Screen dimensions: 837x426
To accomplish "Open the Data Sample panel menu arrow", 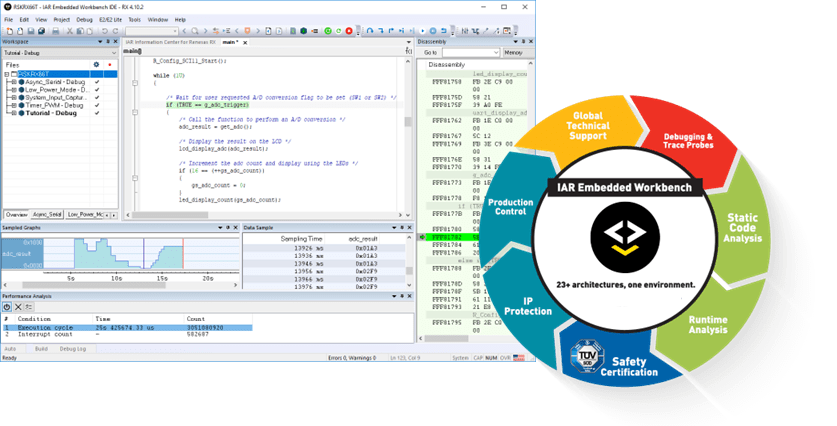I will coord(394,227).
